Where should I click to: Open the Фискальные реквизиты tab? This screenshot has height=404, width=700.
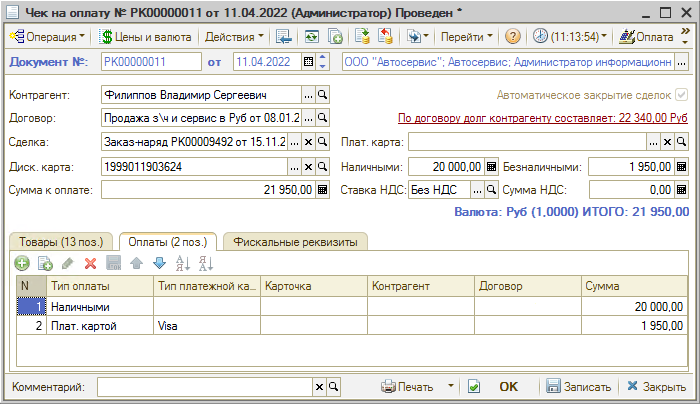pyautogui.click(x=294, y=241)
